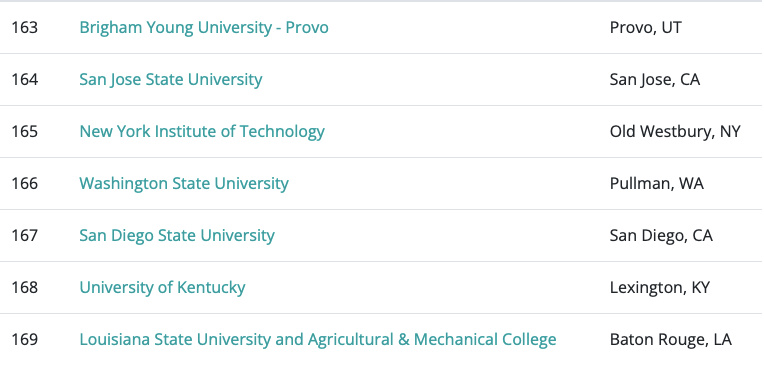This screenshot has width=764, height=367.
Task: Click the rank 168 cell
Action: (25, 288)
